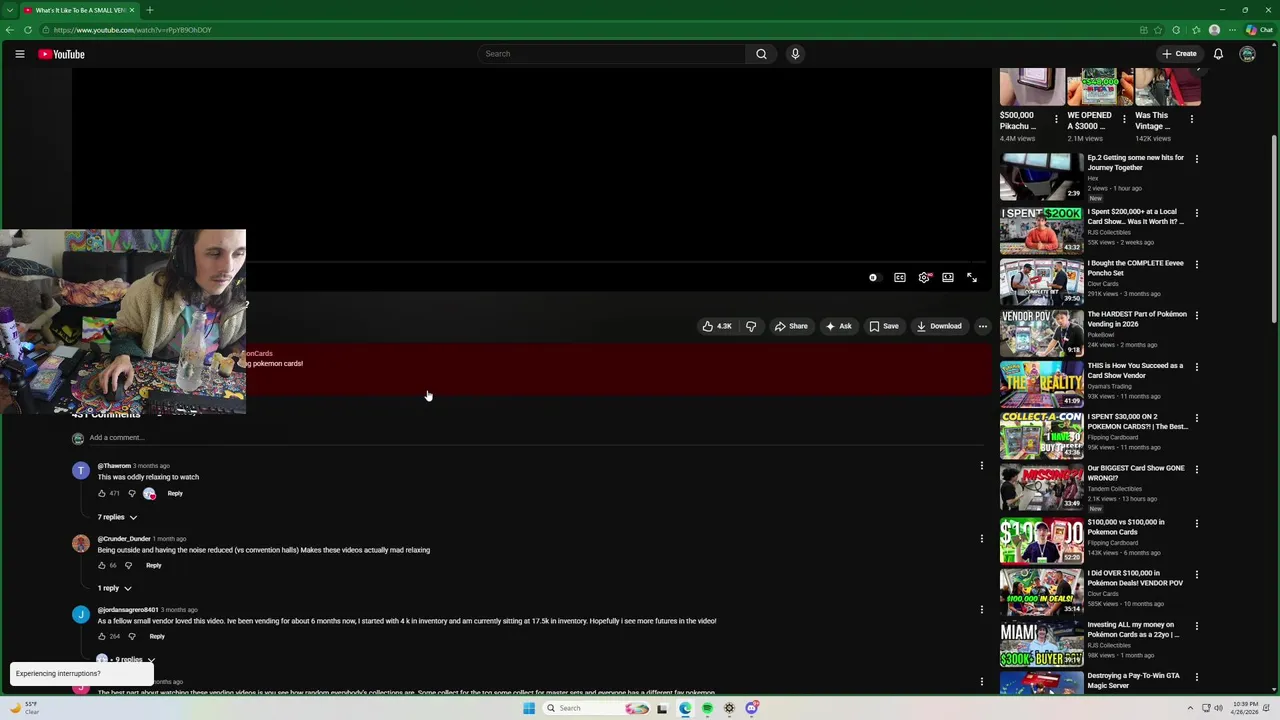Click the browser tab titled What's It Like
Viewport: 1280px width, 720px height.
pos(78,10)
